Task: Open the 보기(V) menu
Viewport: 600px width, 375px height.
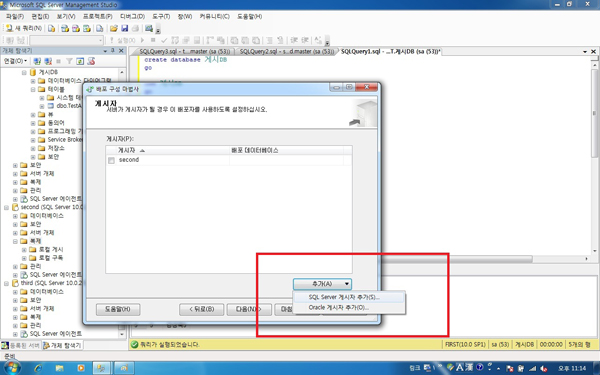Action: point(66,16)
